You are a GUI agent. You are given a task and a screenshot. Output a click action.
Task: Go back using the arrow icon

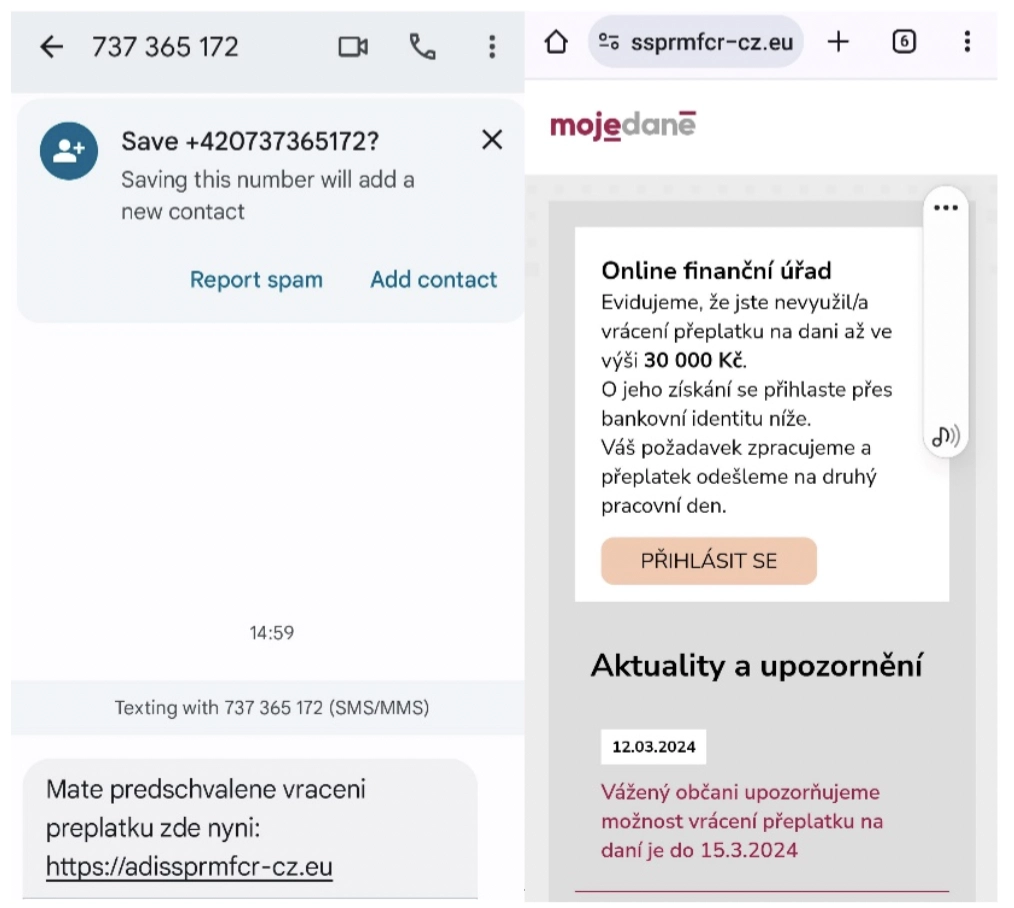coord(51,47)
